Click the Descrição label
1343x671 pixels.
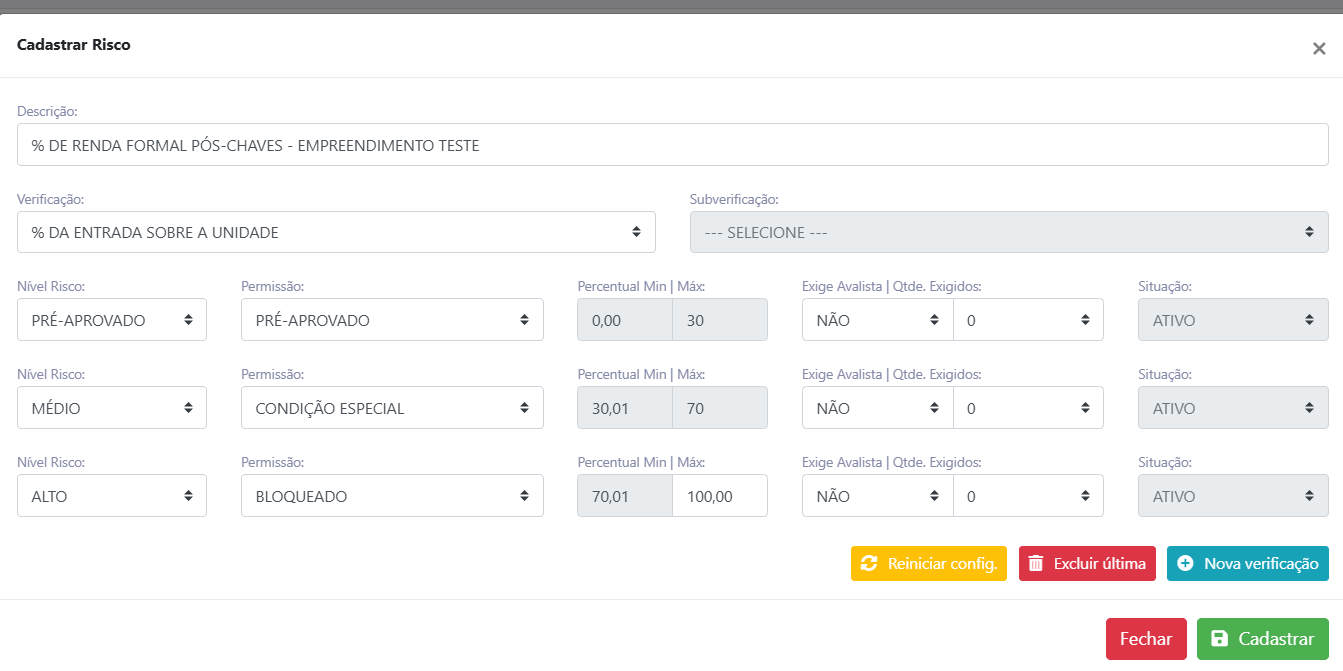click(x=48, y=110)
